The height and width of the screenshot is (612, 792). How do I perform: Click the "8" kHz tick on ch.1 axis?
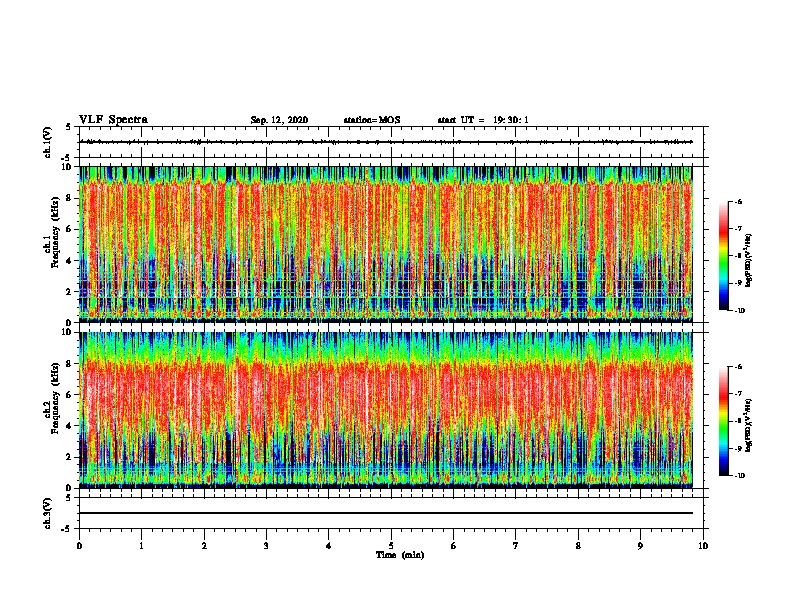(70, 198)
